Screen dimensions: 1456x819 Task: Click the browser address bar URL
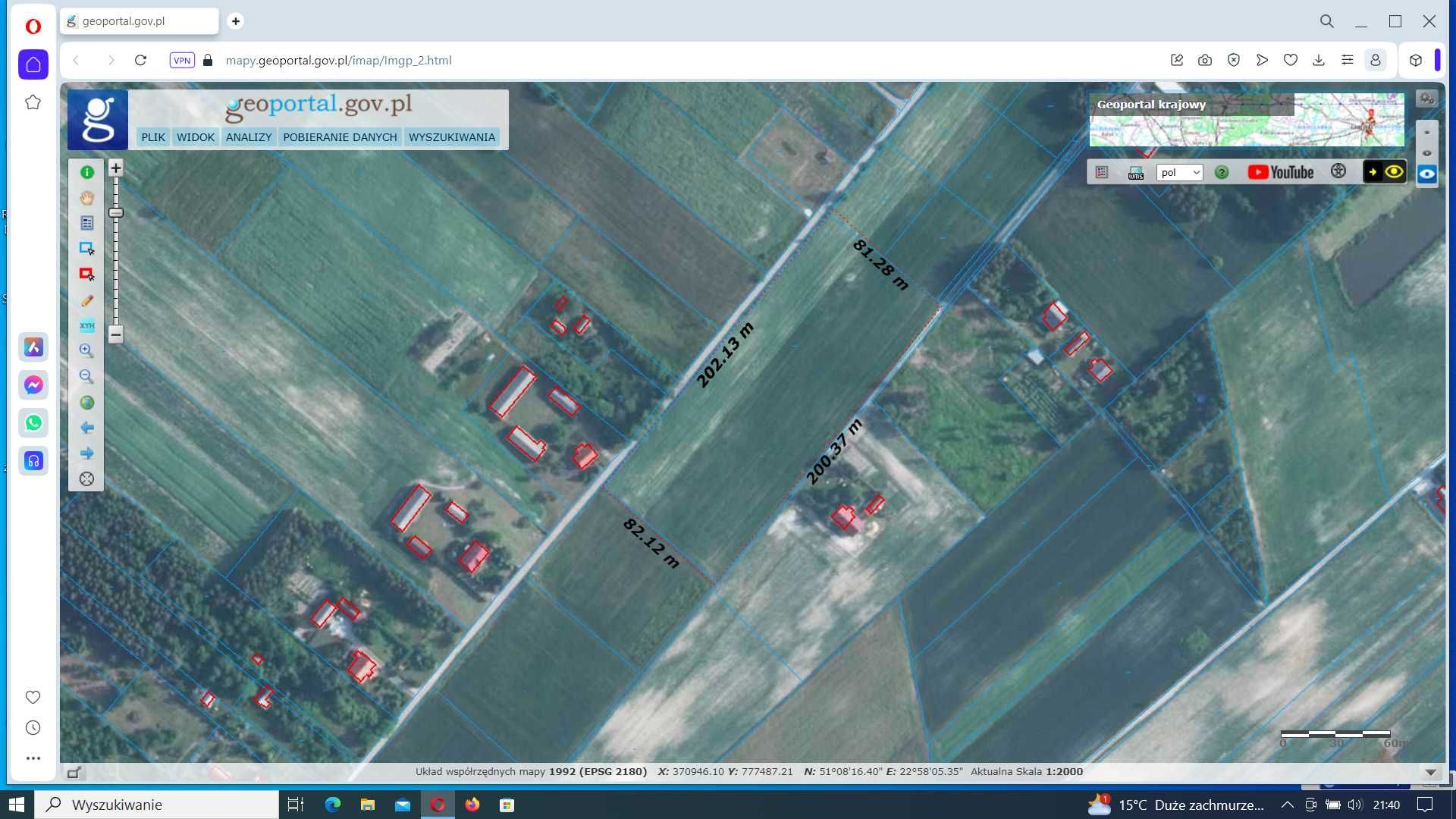(338, 61)
